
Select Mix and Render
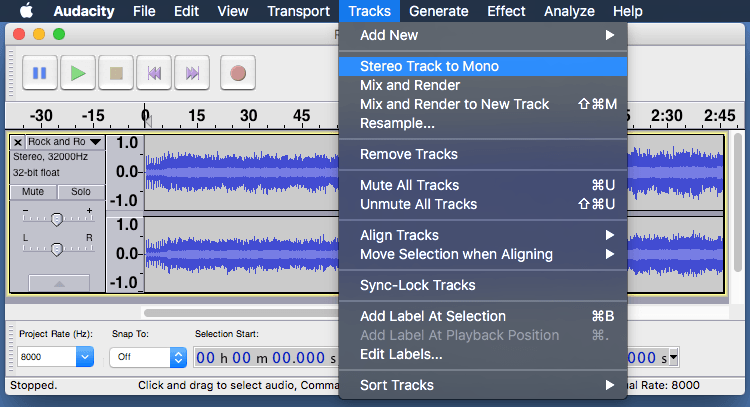[483, 85]
